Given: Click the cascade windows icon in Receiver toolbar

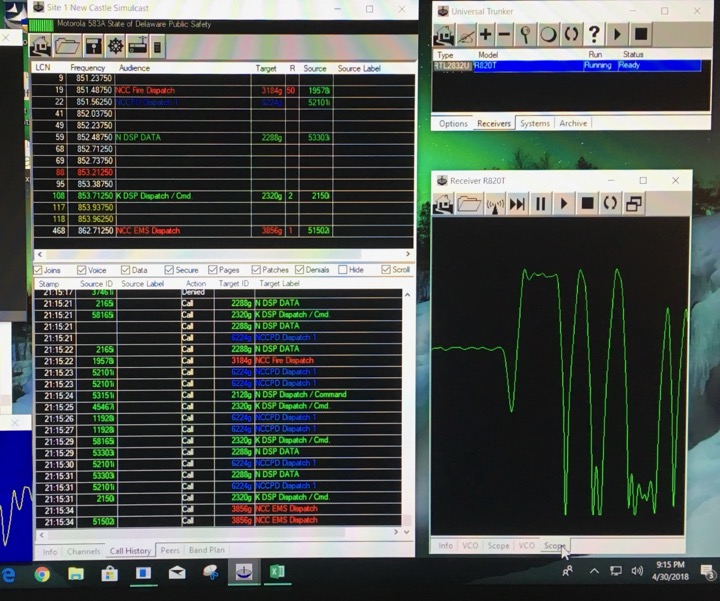Looking at the screenshot, I should [633, 203].
